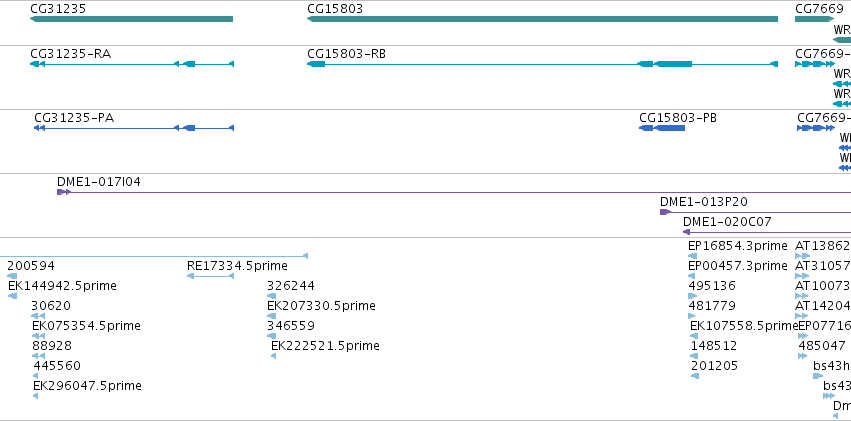Click the RE17334.5prime EST feature
This screenshot has width=851, height=421.
pyautogui.click(x=211, y=276)
